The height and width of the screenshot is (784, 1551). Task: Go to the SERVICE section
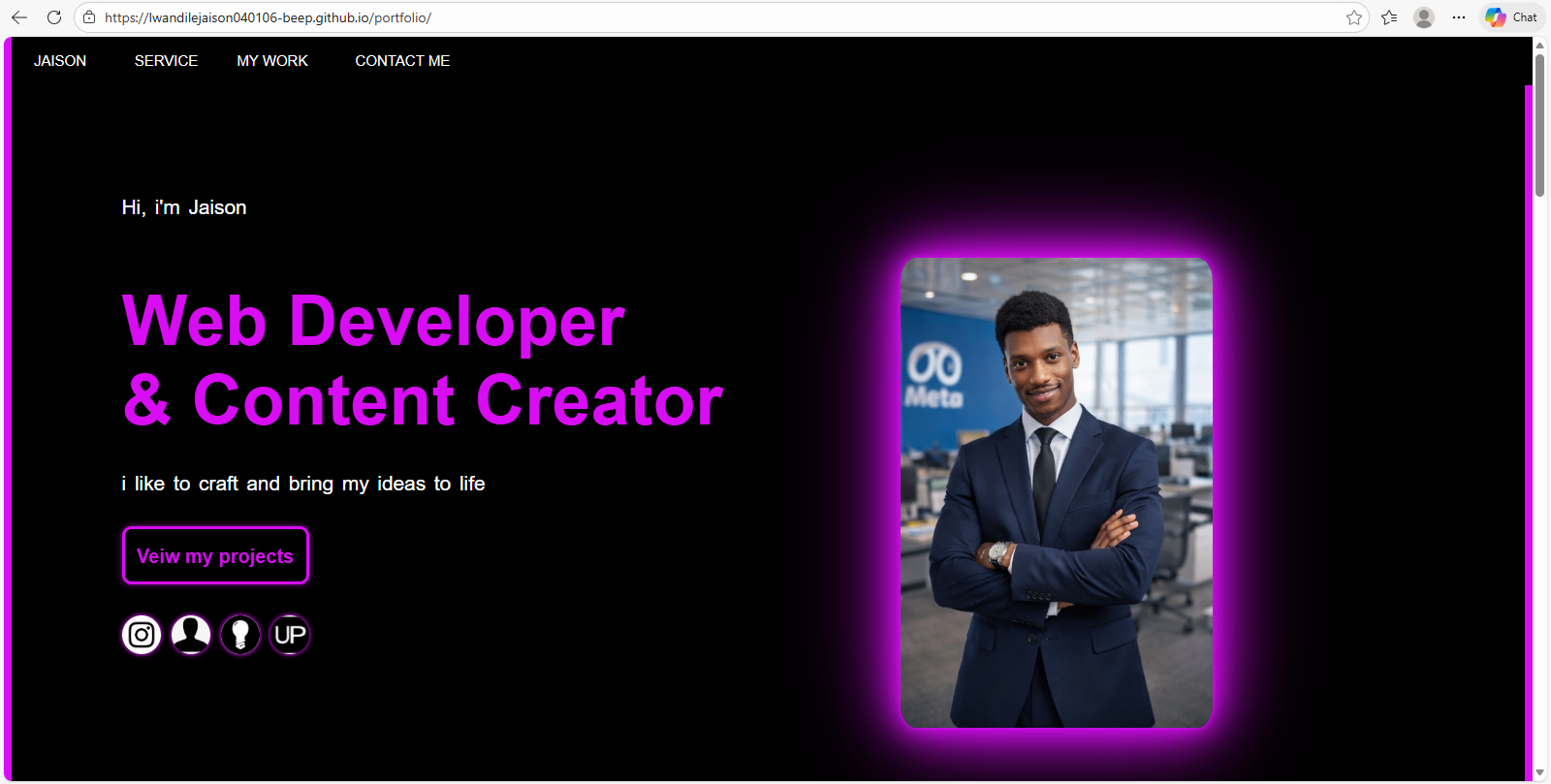tap(166, 61)
